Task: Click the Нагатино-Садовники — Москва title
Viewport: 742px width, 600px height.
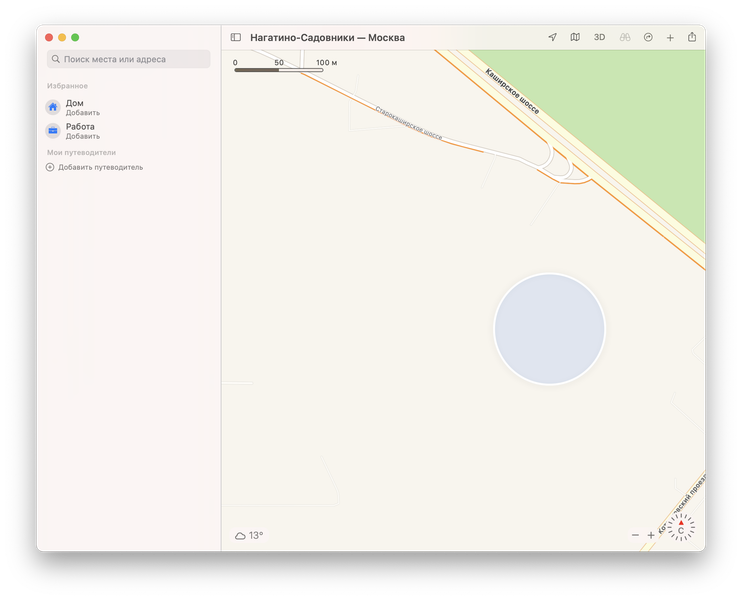Action: (x=327, y=37)
